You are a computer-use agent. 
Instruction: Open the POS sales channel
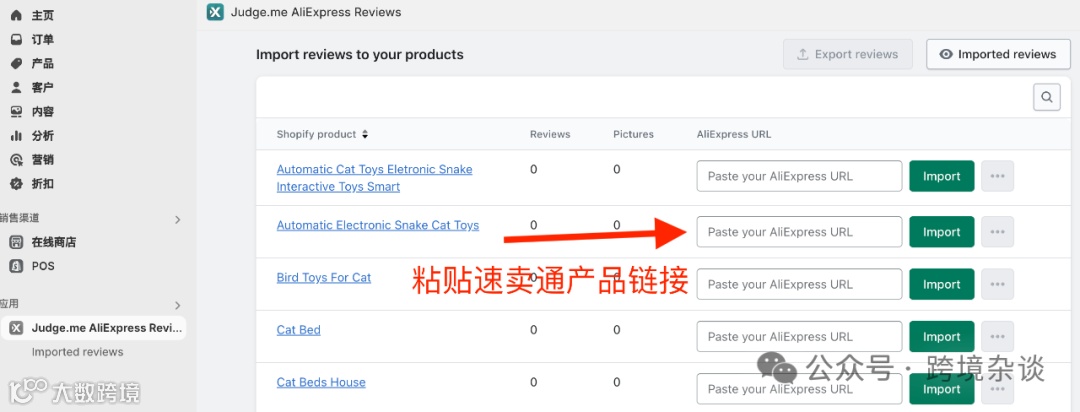(42, 266)
